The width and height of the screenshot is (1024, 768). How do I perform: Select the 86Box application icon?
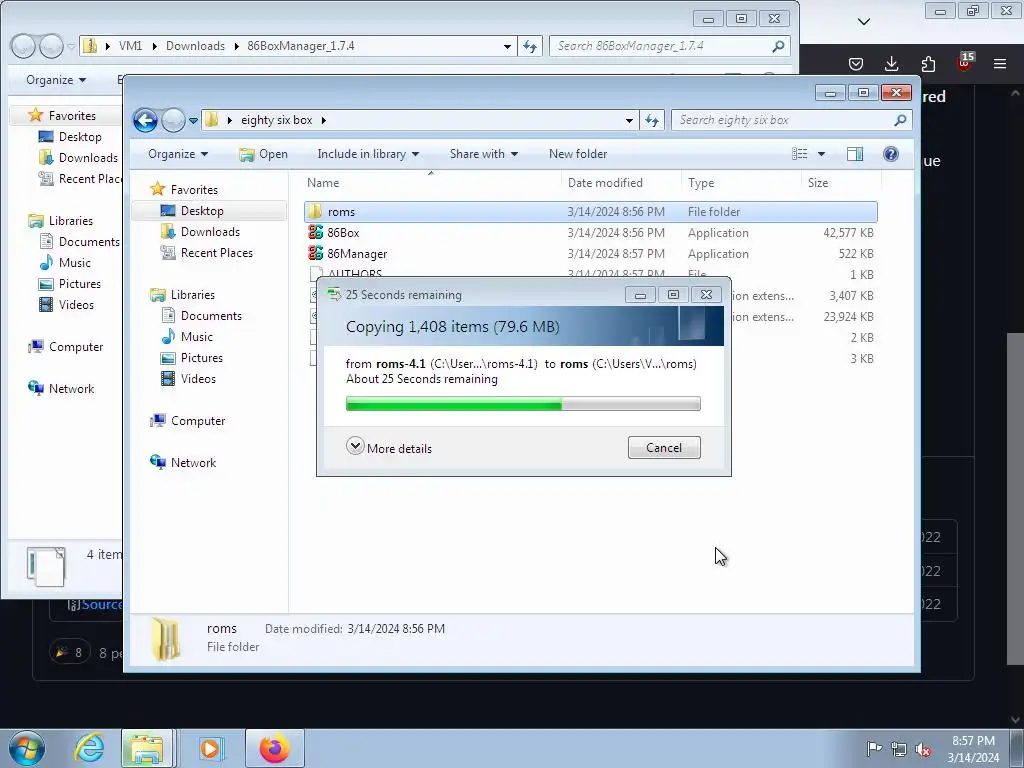pos(315,232)
